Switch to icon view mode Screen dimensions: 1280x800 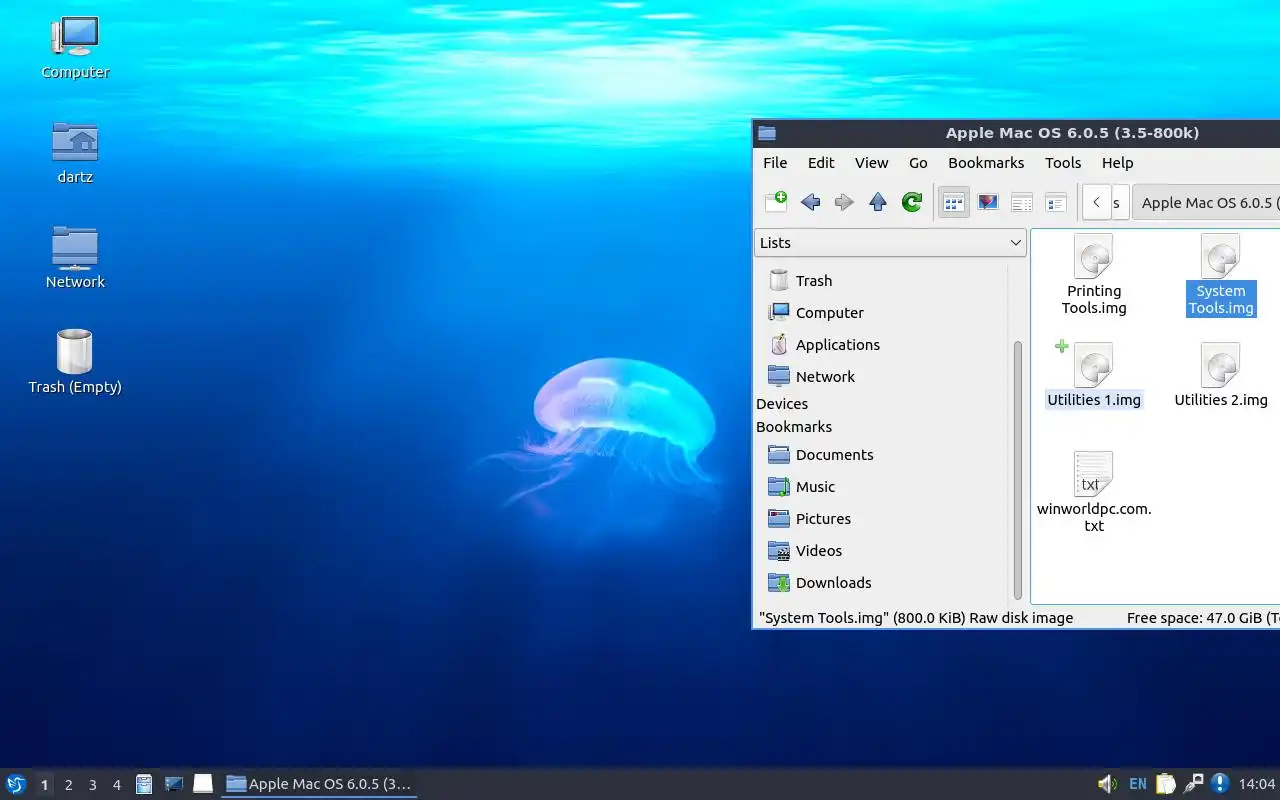pos(954,202)
